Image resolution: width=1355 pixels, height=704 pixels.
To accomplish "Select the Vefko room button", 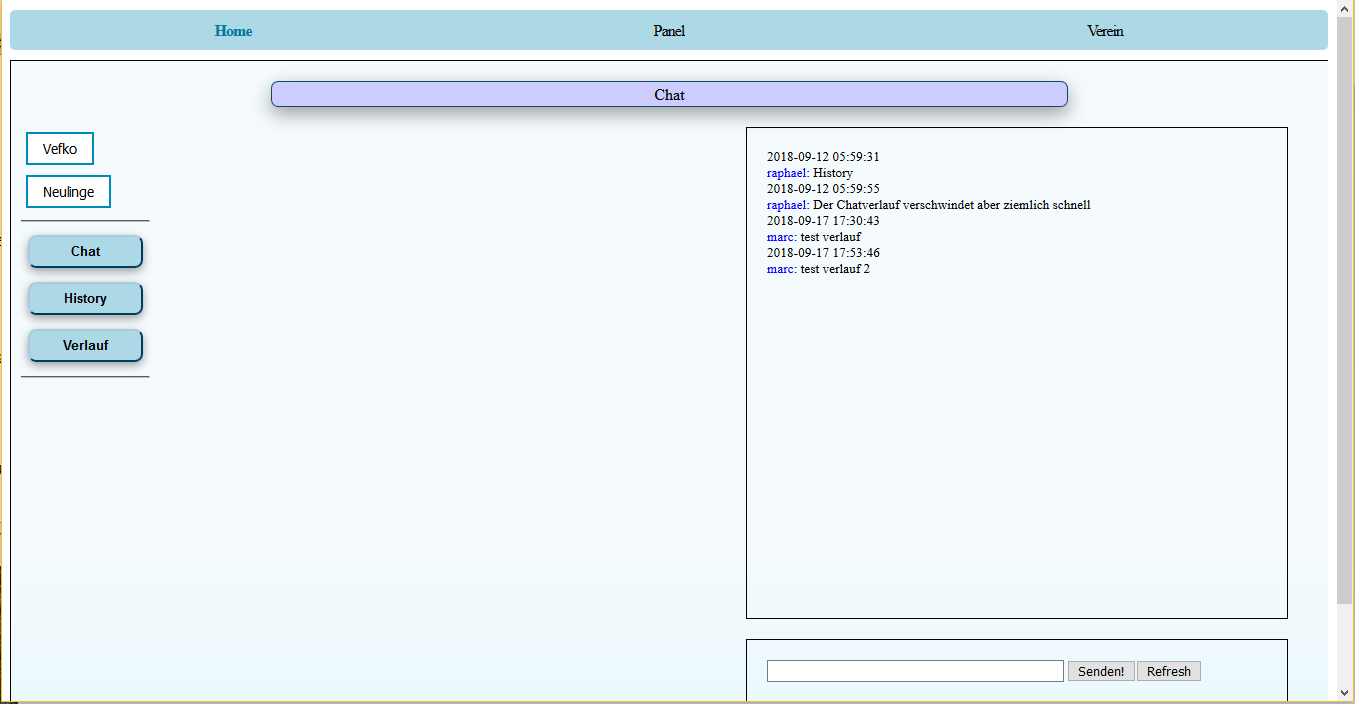I will [x=60, y=149].
